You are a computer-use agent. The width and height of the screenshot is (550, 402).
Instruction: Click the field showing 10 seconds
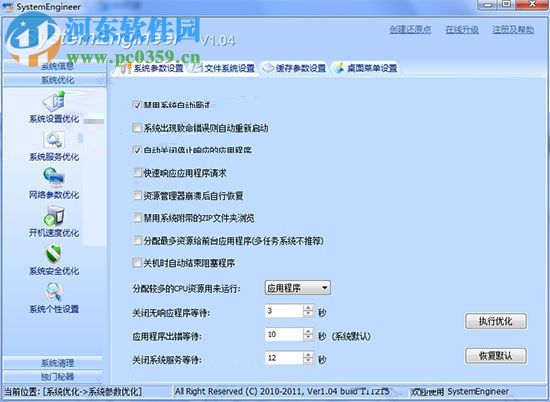(284, 335)
